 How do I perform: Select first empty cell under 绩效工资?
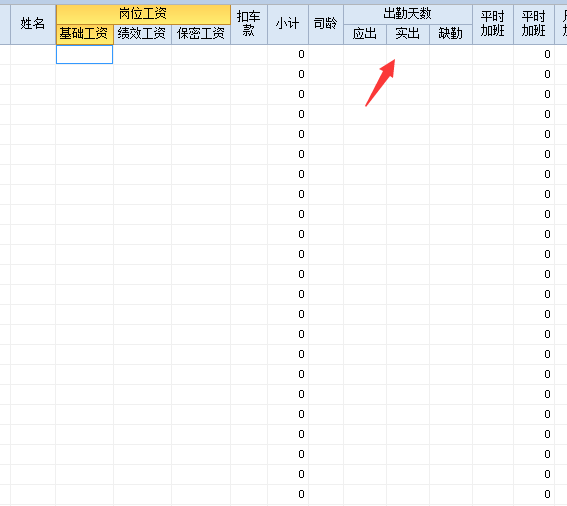tap(142, 55)
